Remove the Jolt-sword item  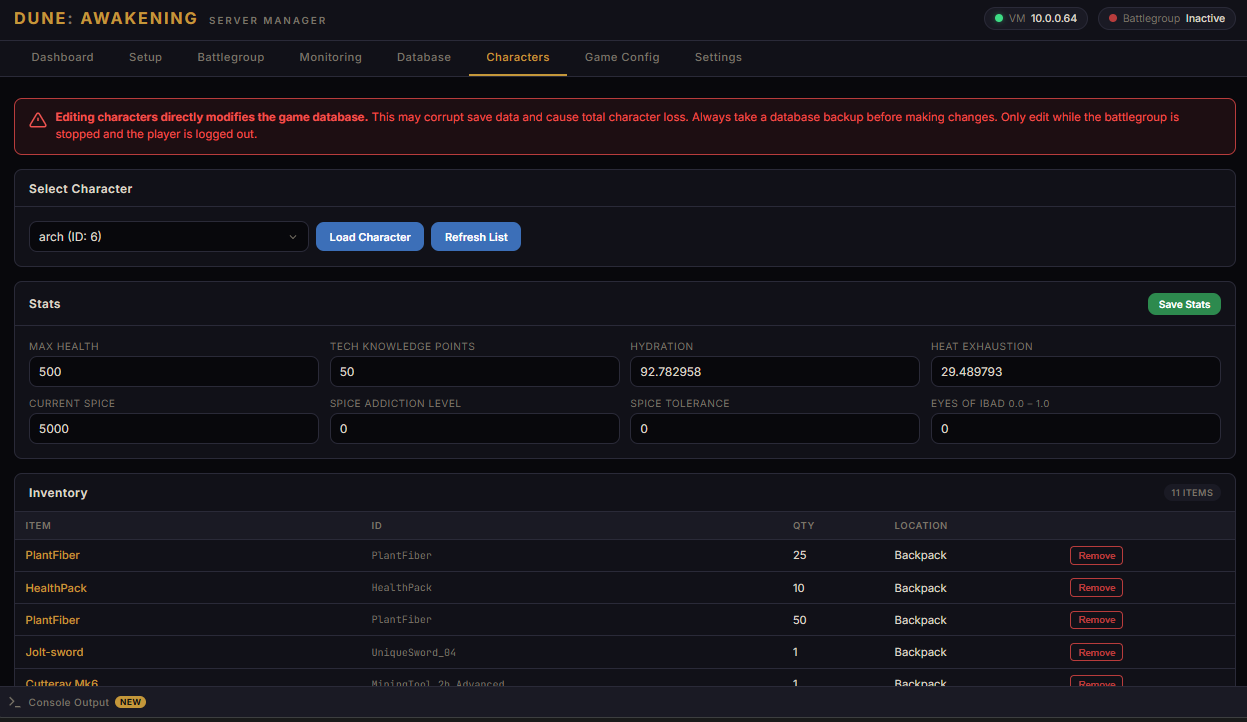[x=1096, y=652]
